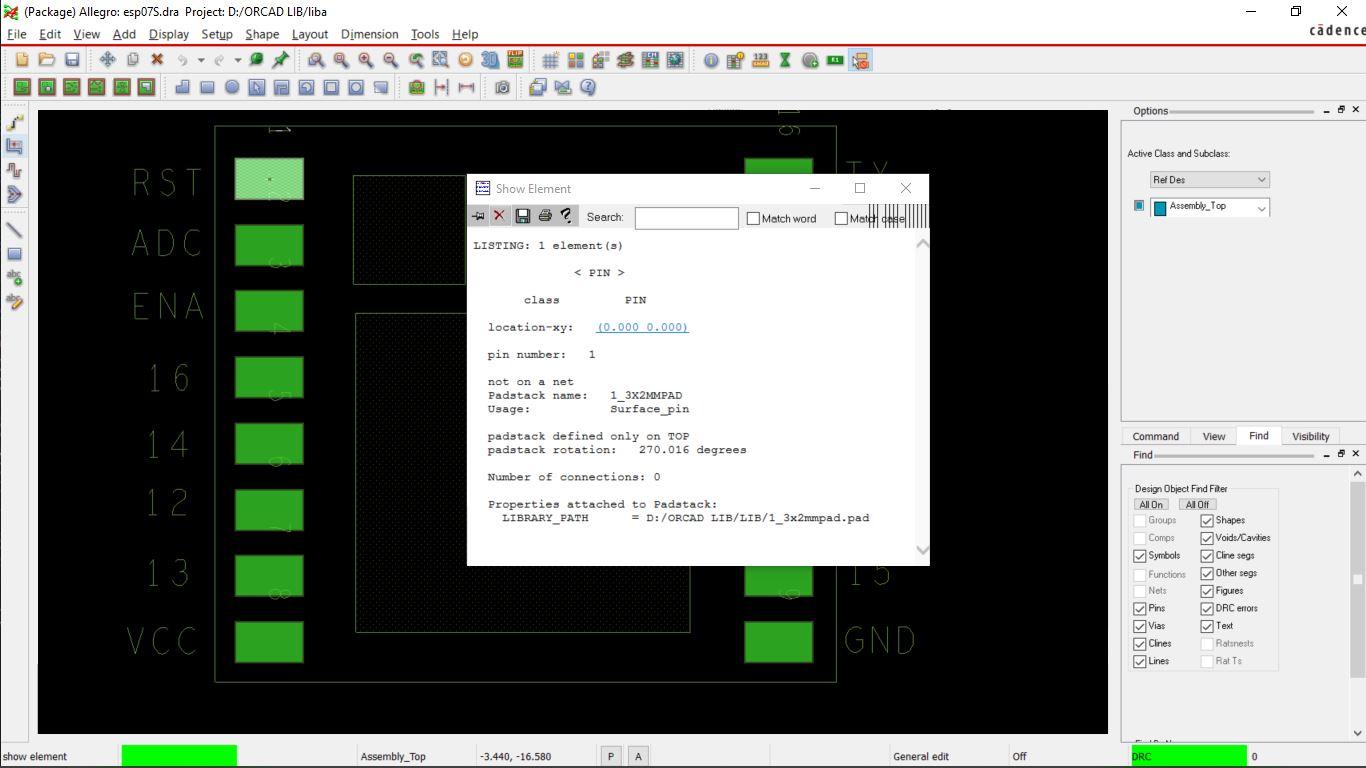
Task: Uncheck the DRC errors find filter
Action: [x=1207, y=608]
